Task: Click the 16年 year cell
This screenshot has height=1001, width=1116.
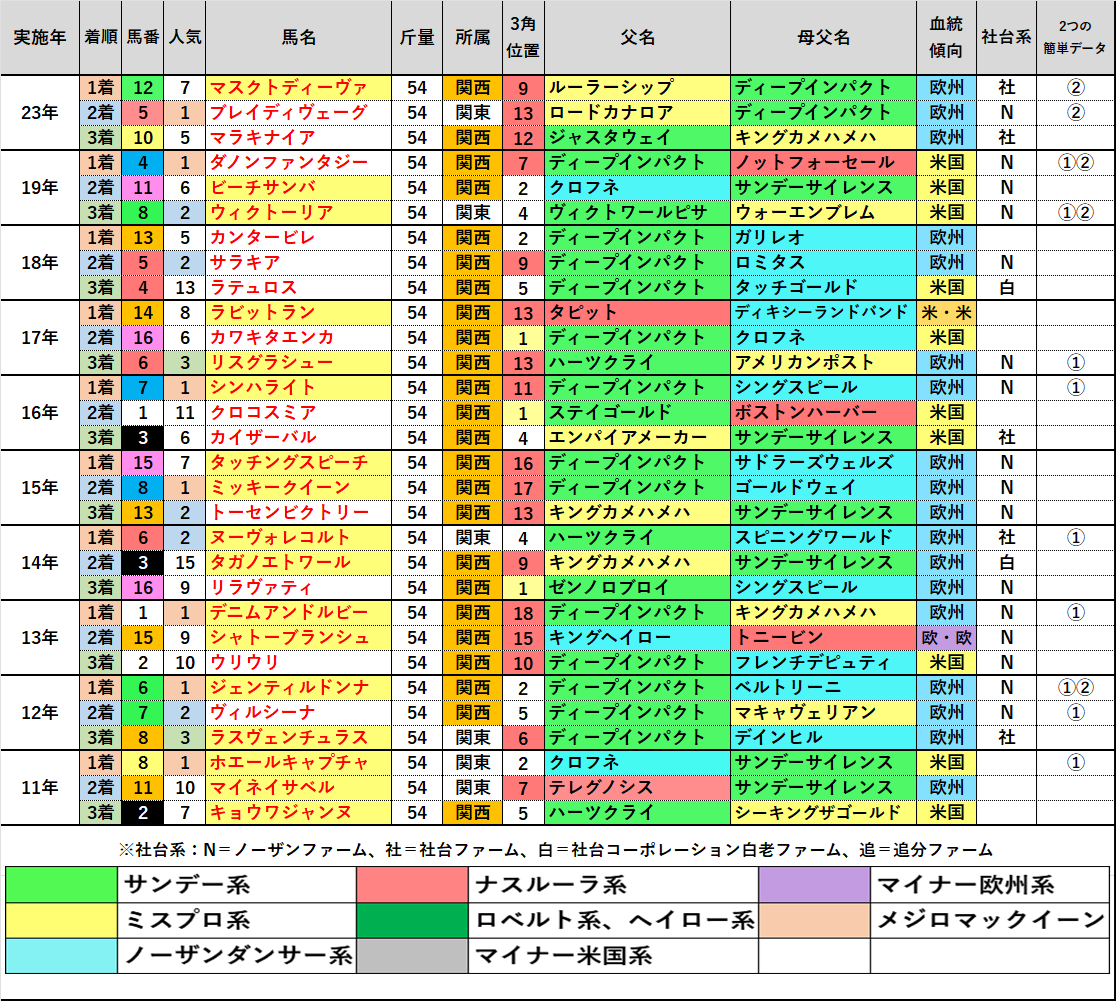Action: point(40,413)
